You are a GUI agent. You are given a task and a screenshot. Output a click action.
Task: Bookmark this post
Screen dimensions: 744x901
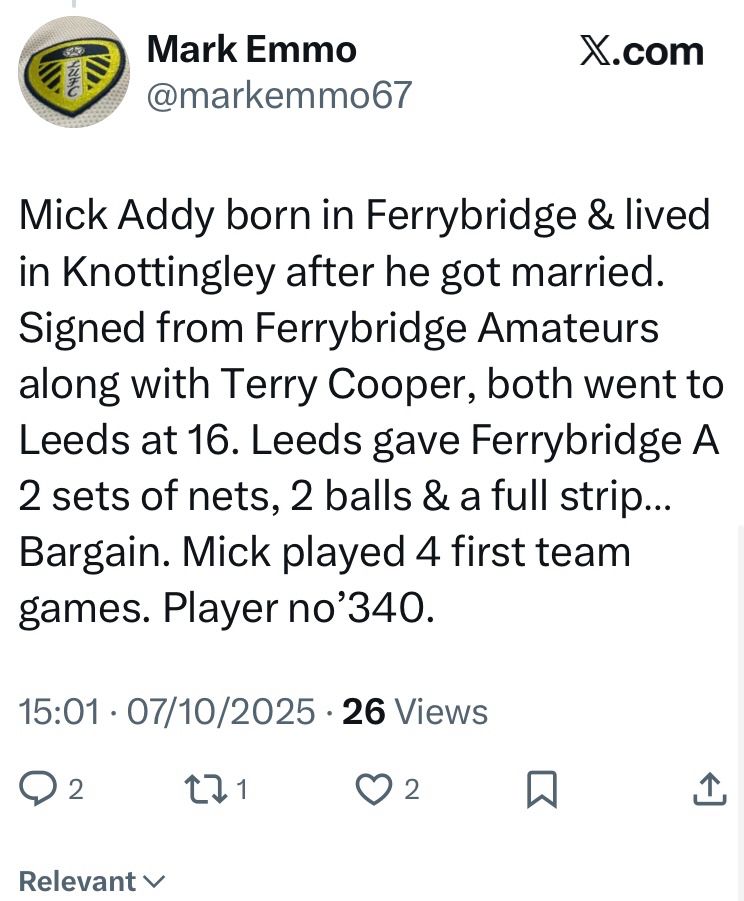click(x=541, y=790)
